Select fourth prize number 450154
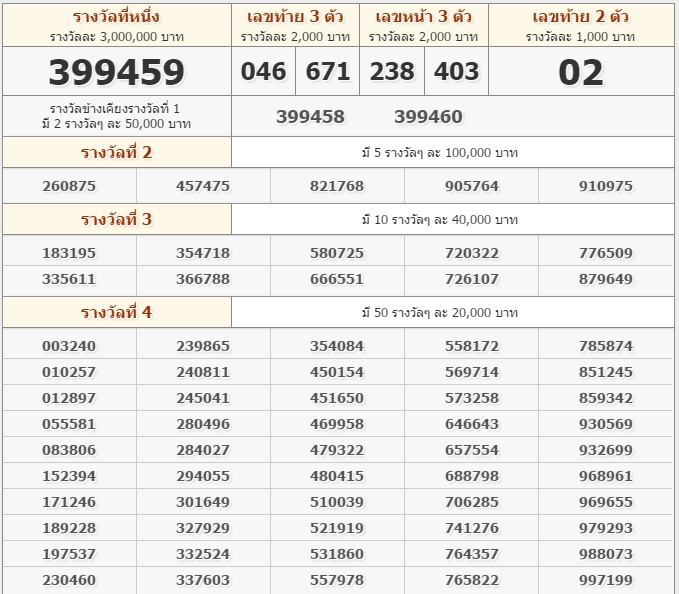 (337, 372)
